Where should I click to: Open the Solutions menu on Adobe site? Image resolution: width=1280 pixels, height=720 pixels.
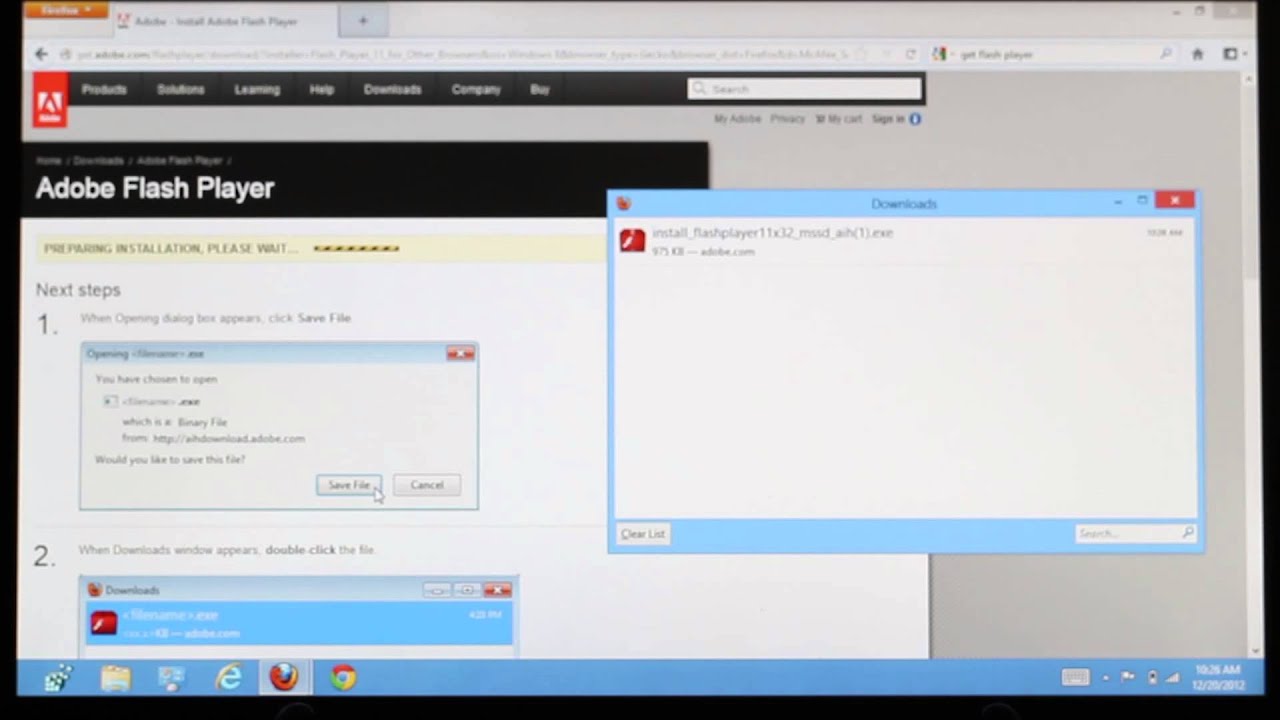tap(180, 89)
